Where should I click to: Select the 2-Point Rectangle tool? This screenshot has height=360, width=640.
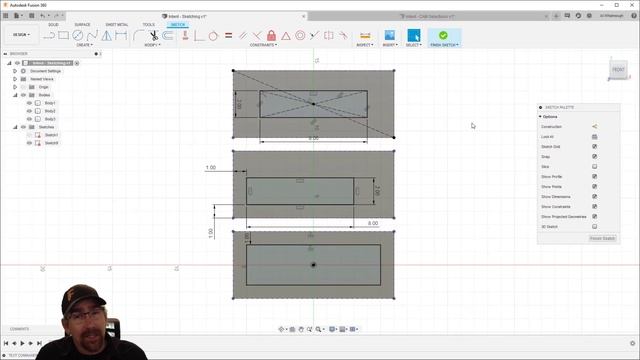tap(63, 36)
